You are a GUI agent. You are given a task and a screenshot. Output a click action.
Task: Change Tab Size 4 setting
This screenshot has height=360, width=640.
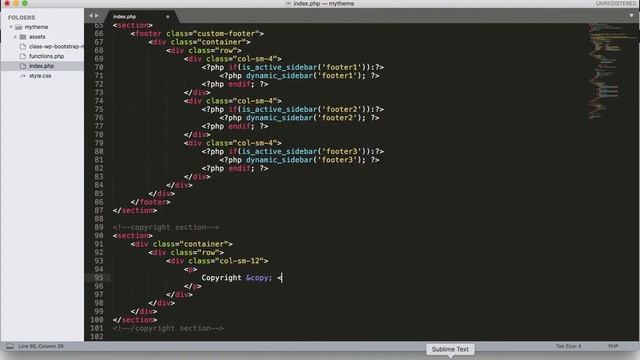[x=568, y=346]
